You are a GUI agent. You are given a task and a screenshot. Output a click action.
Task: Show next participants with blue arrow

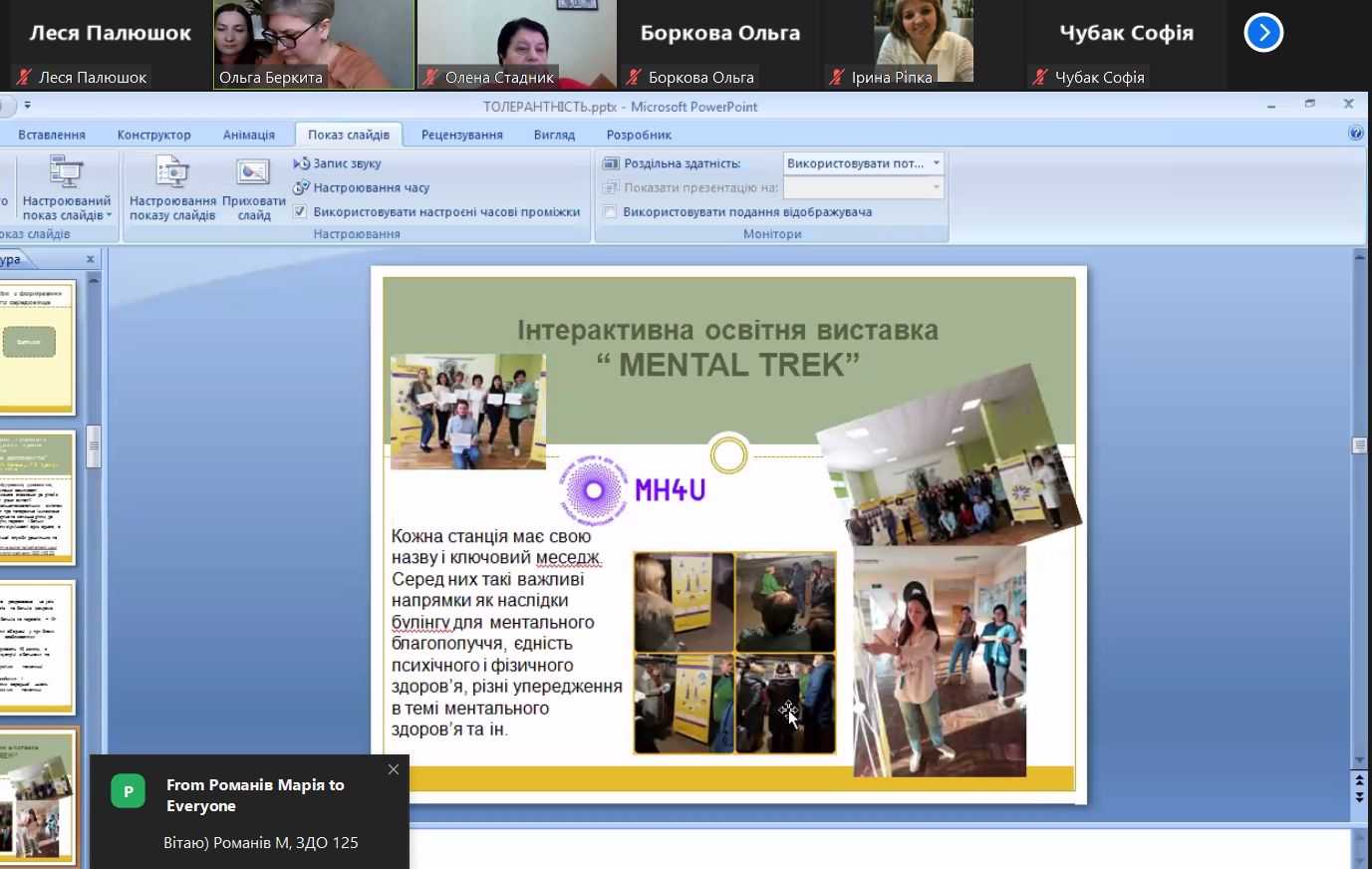coord(1263,33)
